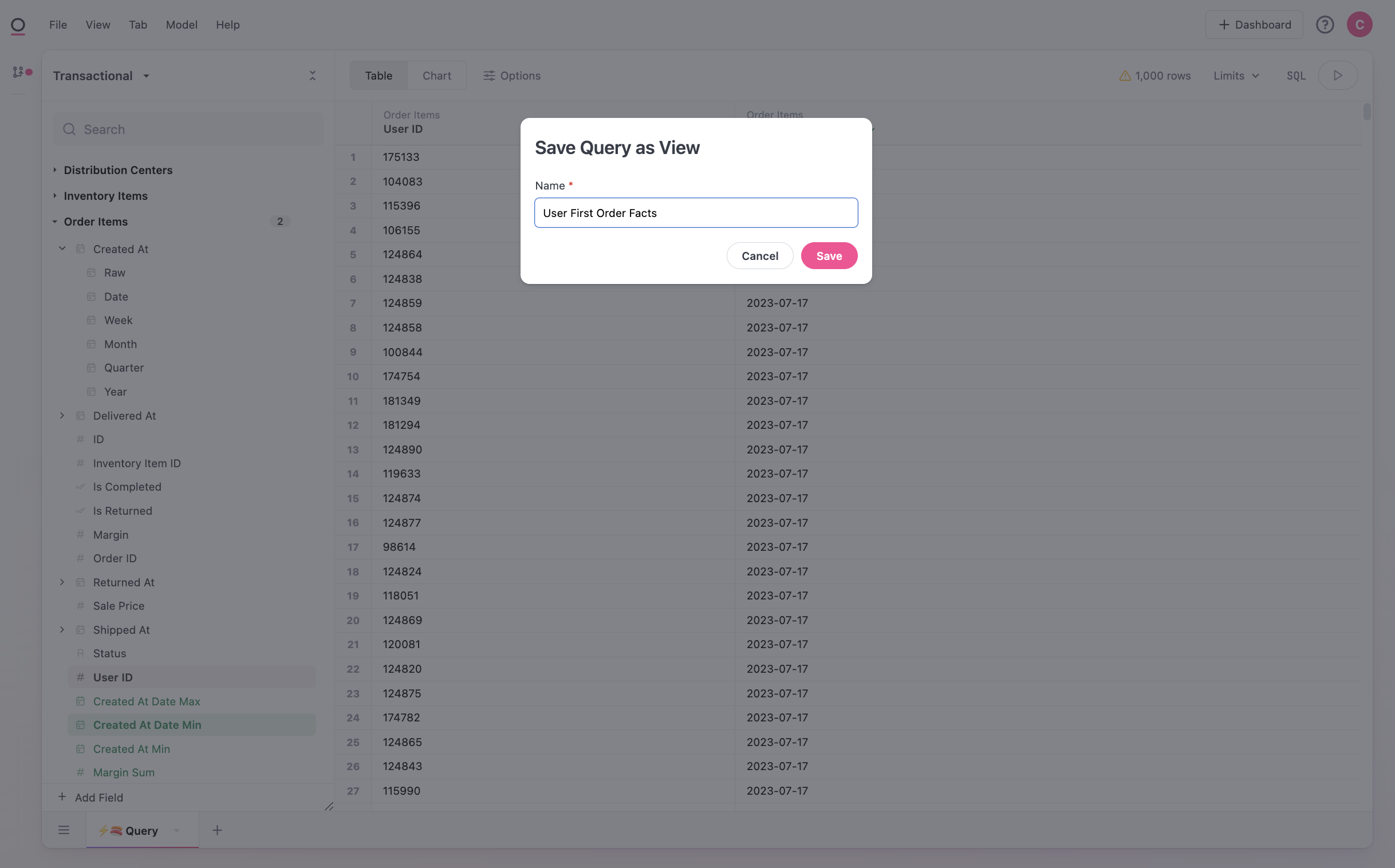Viewport: 1395px width, 868px height.
Task: Open the Model menu
Action: click(182, 25)
